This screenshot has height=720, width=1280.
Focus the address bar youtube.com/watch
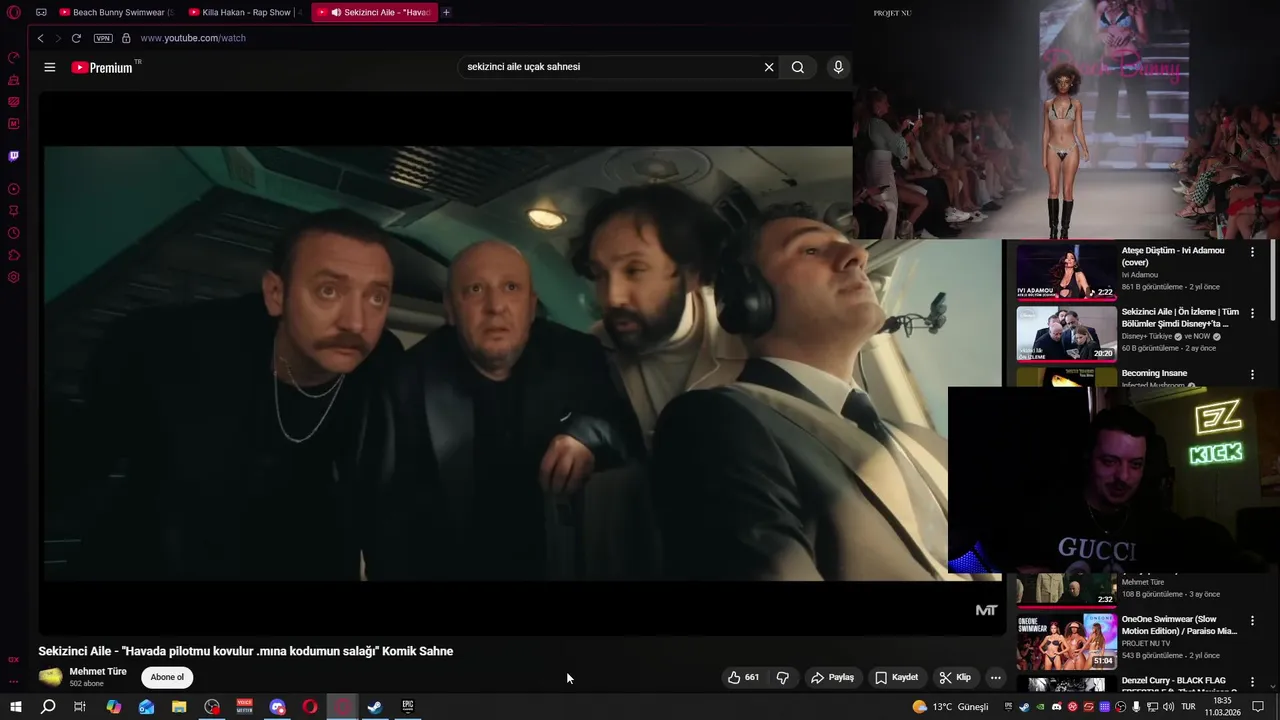coord(193,38)
